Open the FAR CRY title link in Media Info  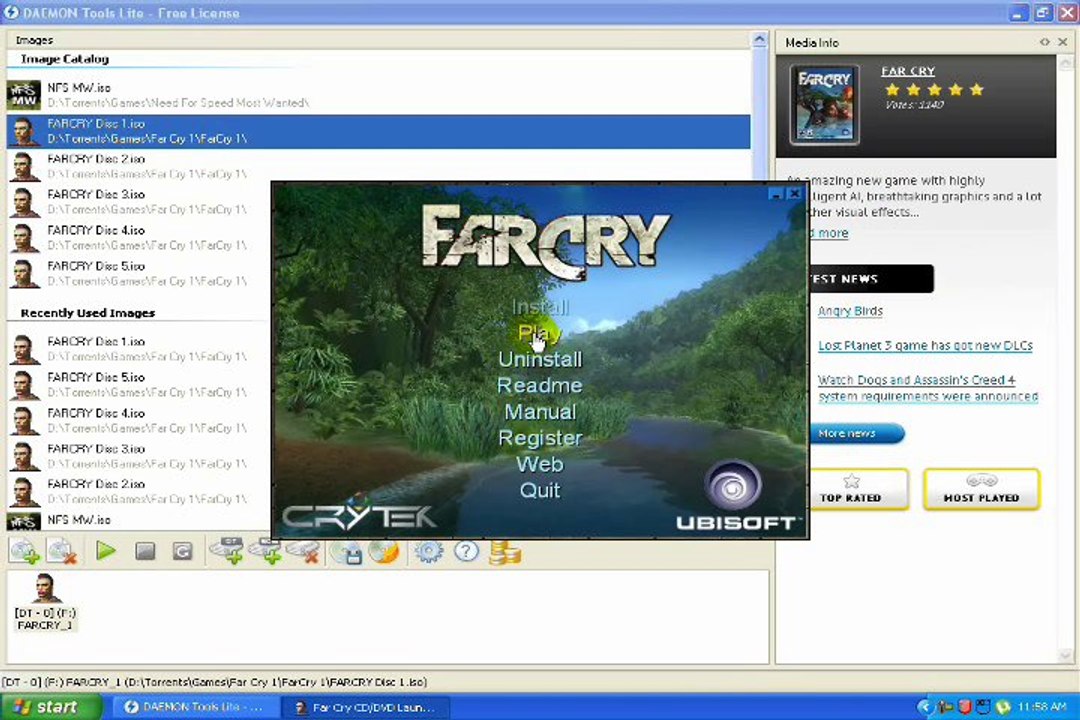(908, 71)
